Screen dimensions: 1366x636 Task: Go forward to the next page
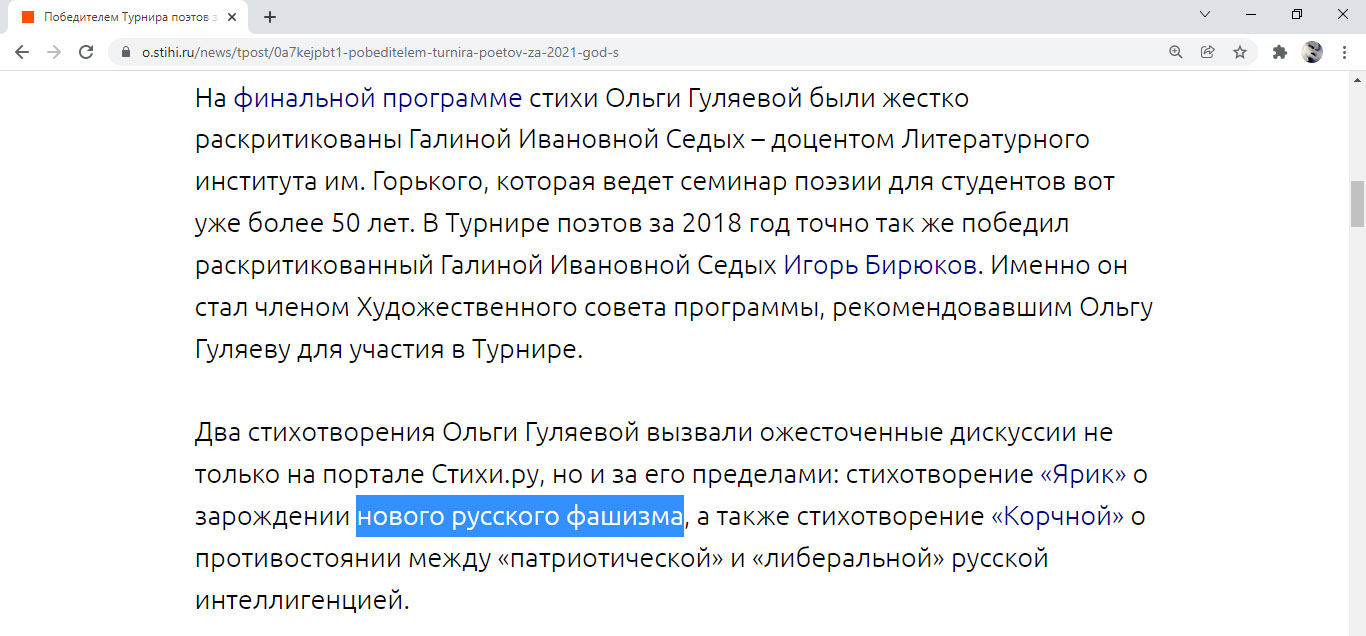click(x=54, y=52)
